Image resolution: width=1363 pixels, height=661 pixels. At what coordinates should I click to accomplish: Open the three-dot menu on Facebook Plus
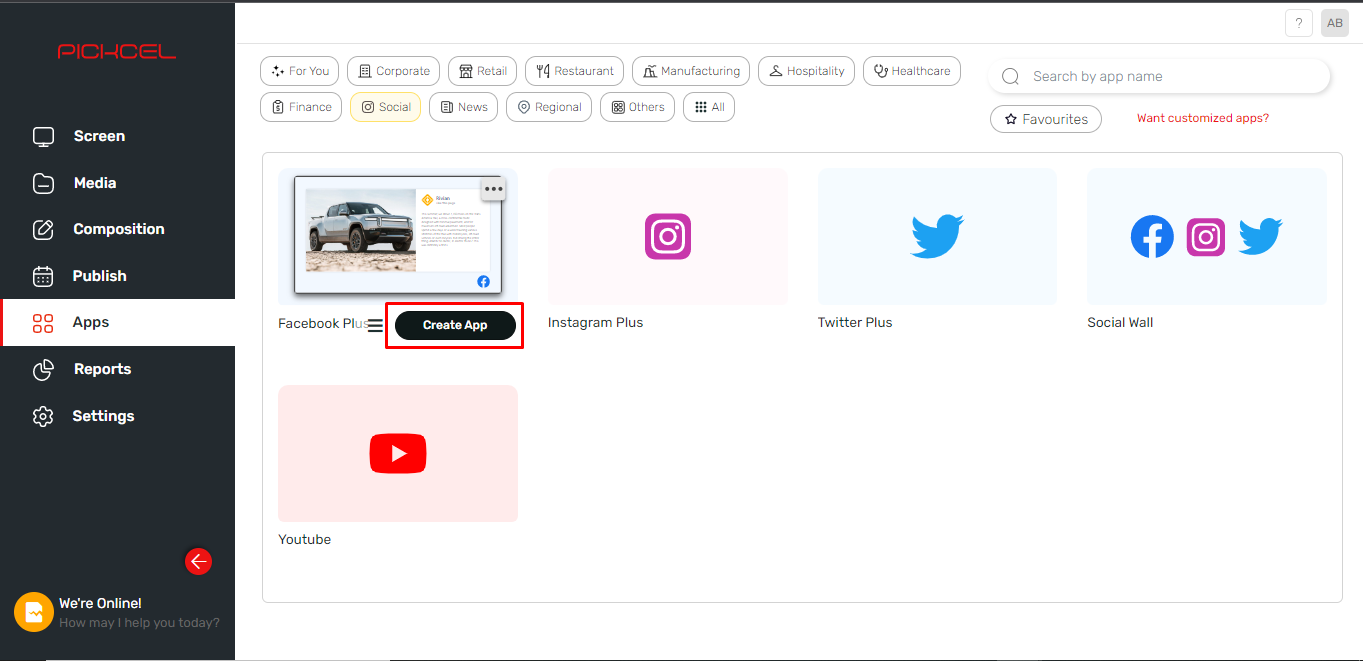pos(493,188)
